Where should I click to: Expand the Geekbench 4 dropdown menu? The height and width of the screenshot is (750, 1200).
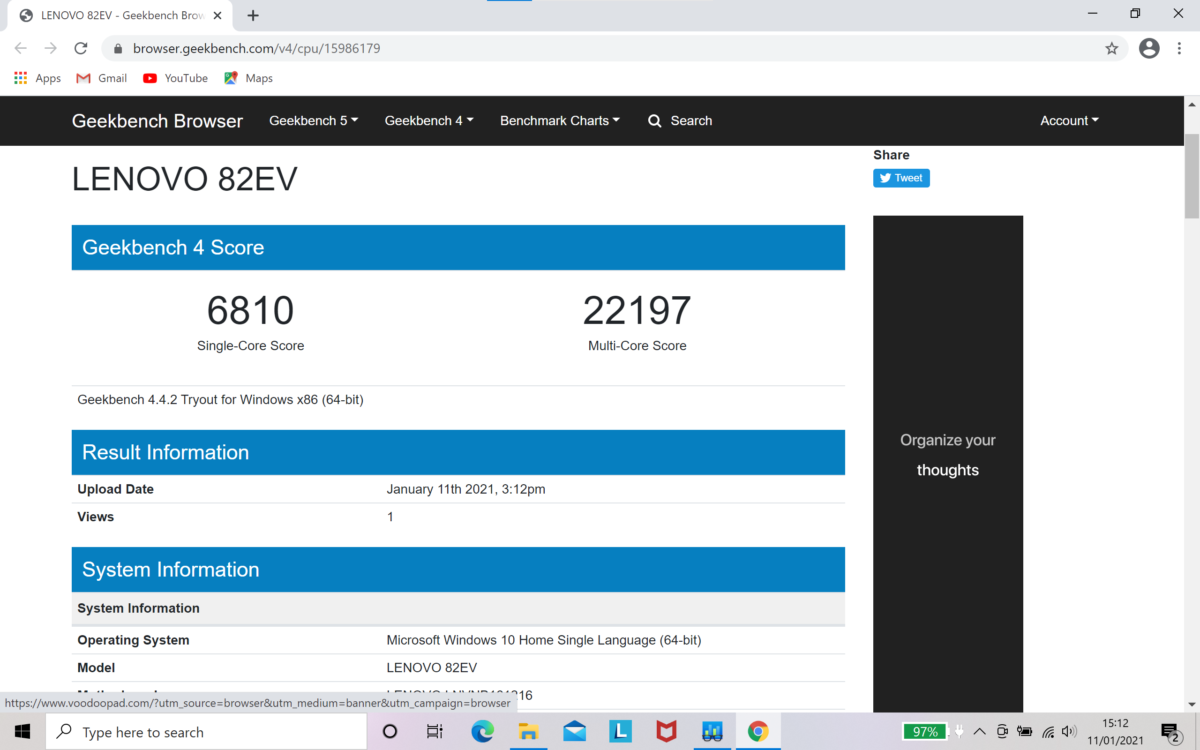[429, 121]
